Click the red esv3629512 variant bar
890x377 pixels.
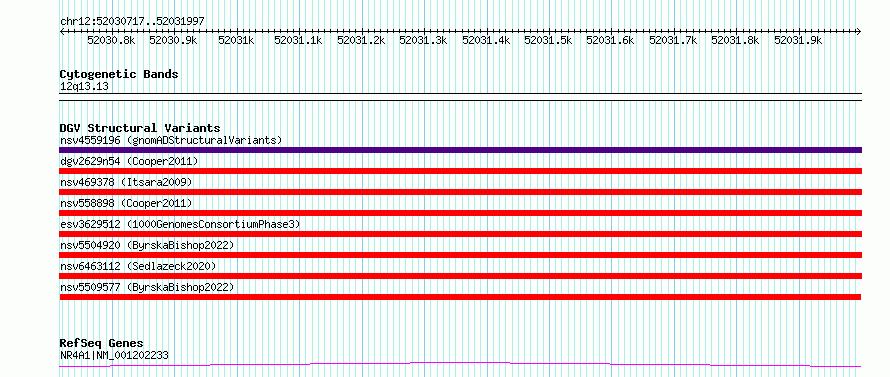pyautogui.click(x=460, y=234)
